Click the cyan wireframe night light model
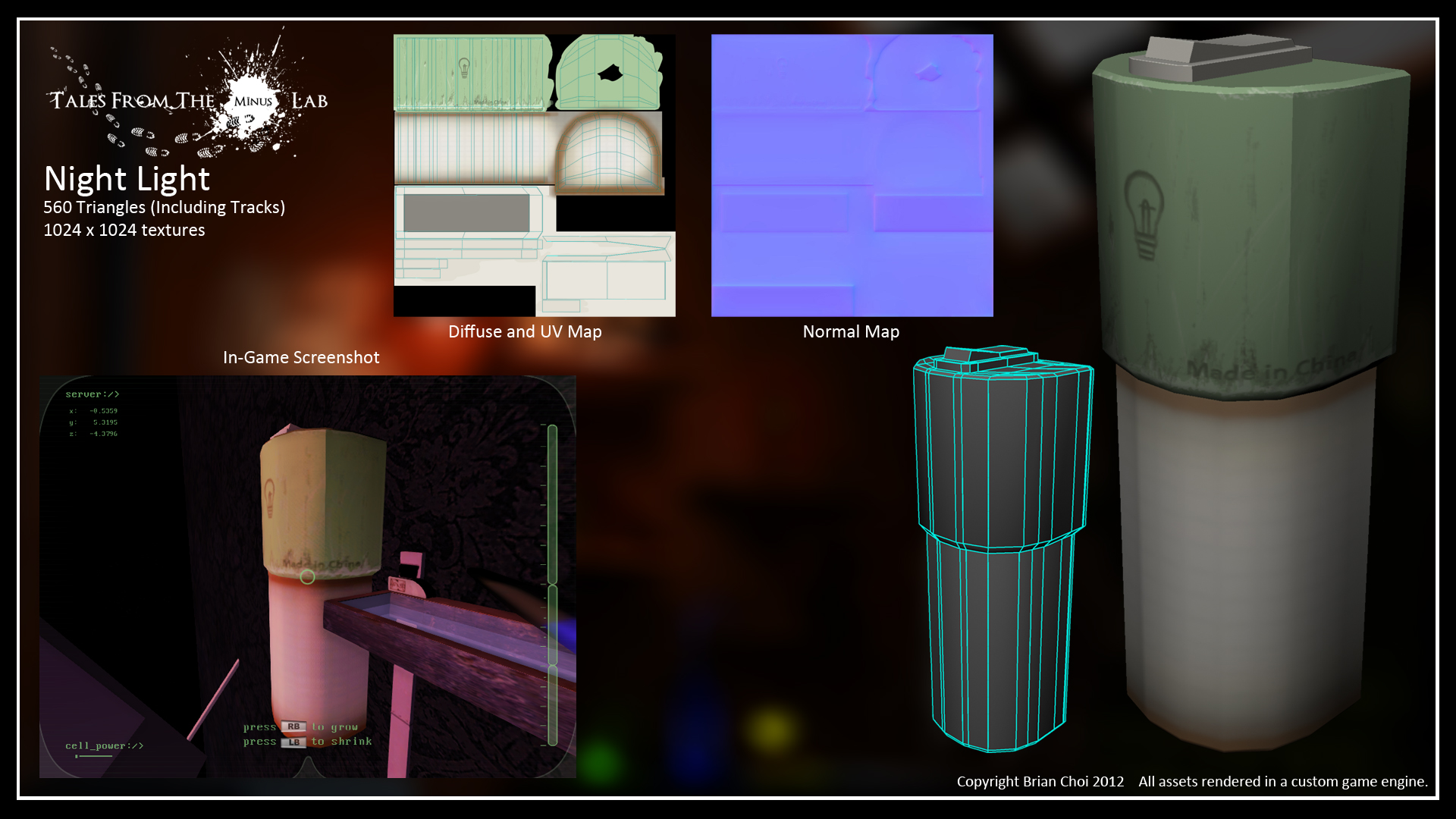 pyautogui.click(x=1003, y=549)
